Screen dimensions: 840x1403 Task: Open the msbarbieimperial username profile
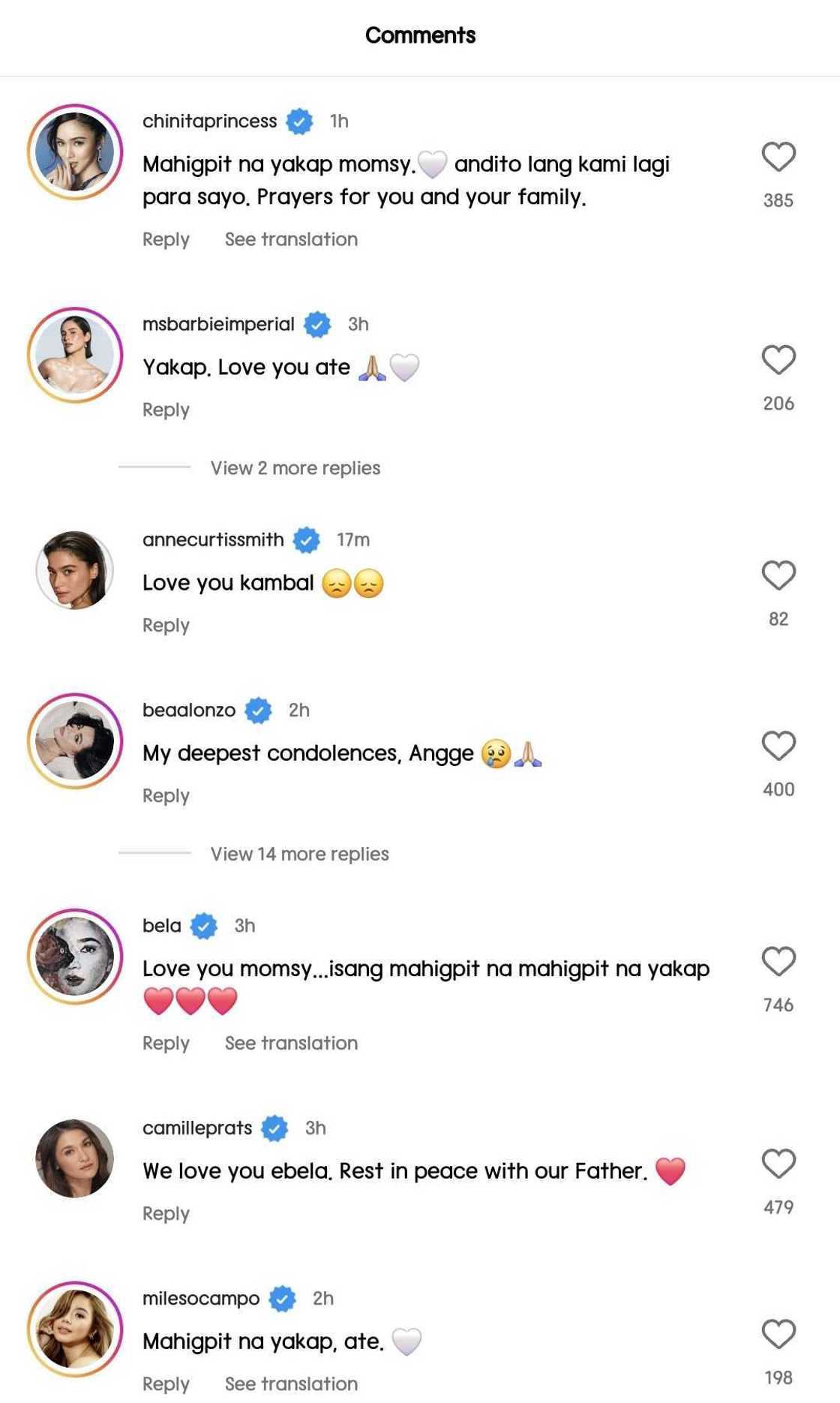(218, 324)
